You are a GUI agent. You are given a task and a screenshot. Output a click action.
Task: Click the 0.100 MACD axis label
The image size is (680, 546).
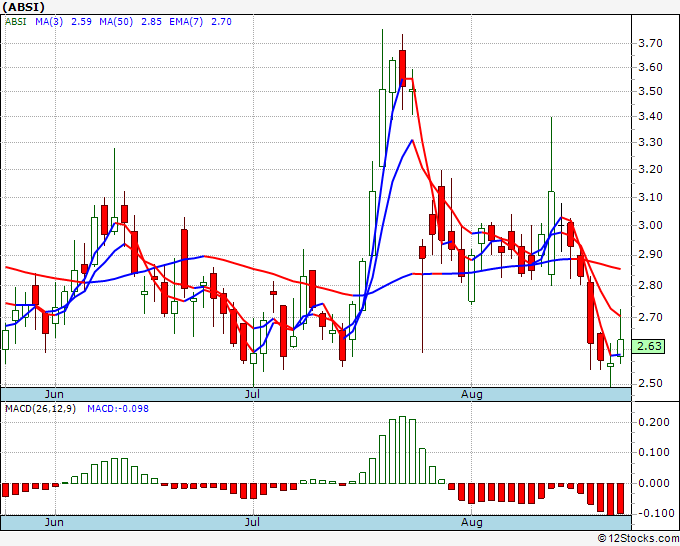click(x=654, y=452)
